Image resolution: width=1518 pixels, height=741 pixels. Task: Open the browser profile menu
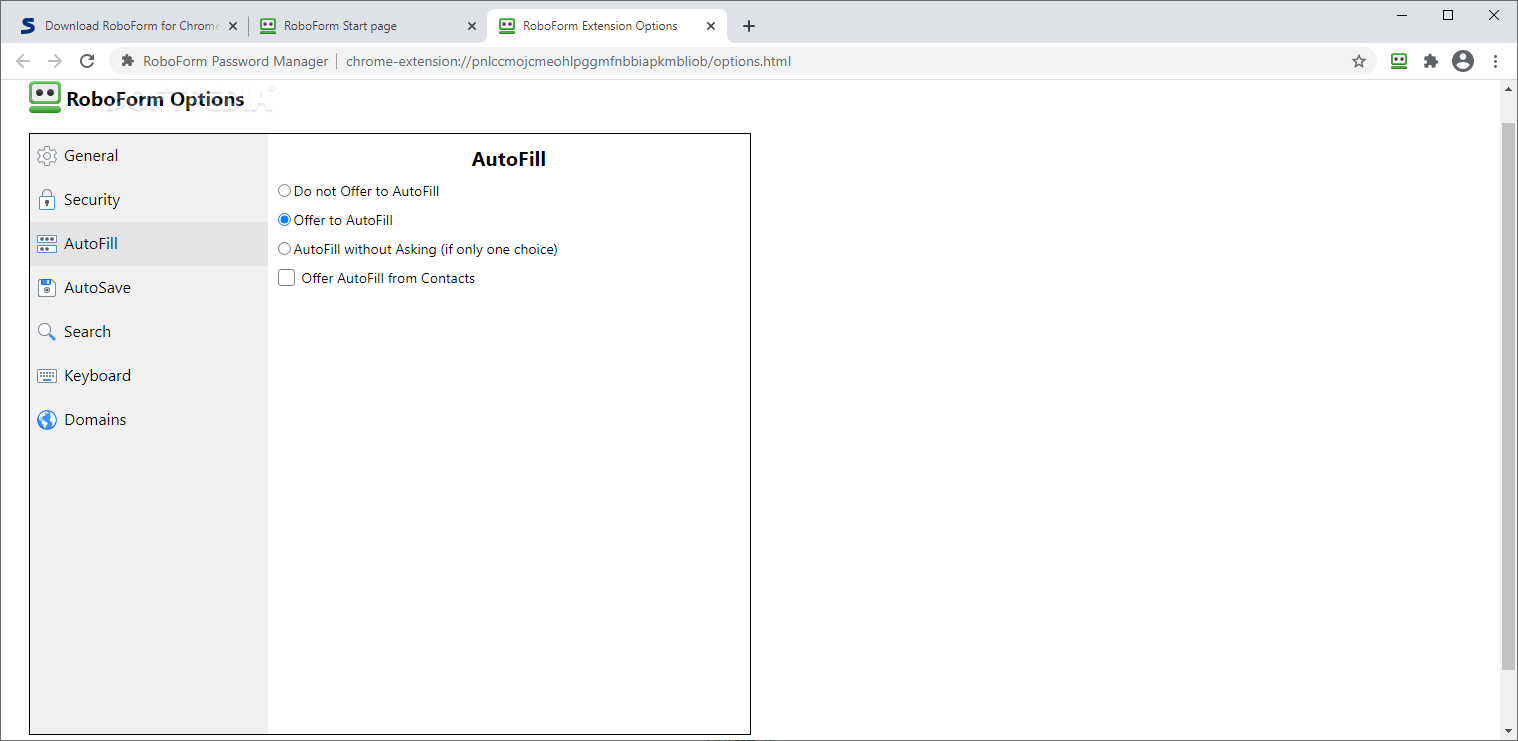pos(1463,61)
